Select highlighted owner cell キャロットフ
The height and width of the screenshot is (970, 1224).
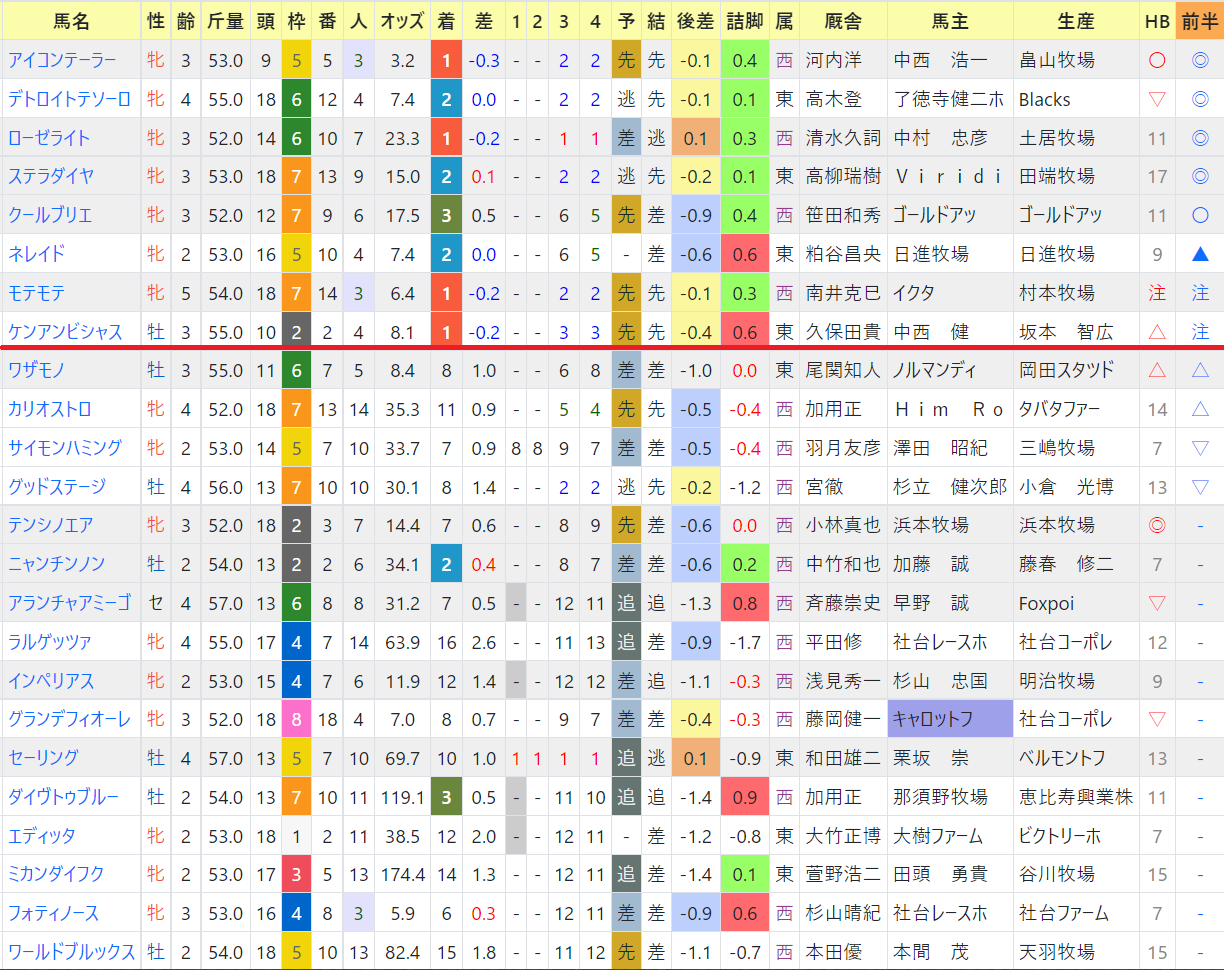pyautogui.click(x=950, y=719)
